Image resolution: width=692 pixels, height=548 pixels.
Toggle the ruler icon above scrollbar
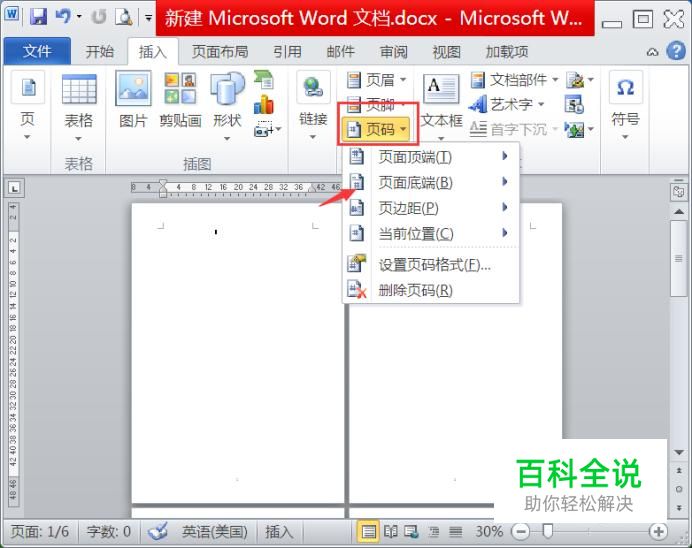(x=678, y=192)
